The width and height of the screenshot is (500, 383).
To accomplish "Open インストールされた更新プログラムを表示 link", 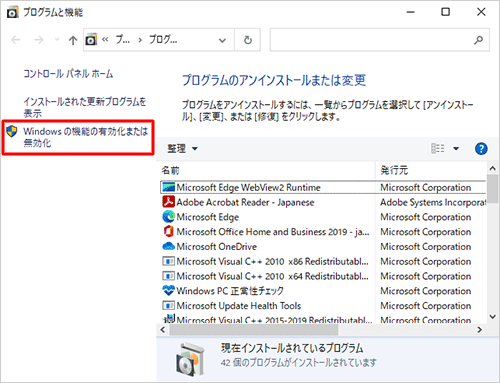I will pos(85,107).
